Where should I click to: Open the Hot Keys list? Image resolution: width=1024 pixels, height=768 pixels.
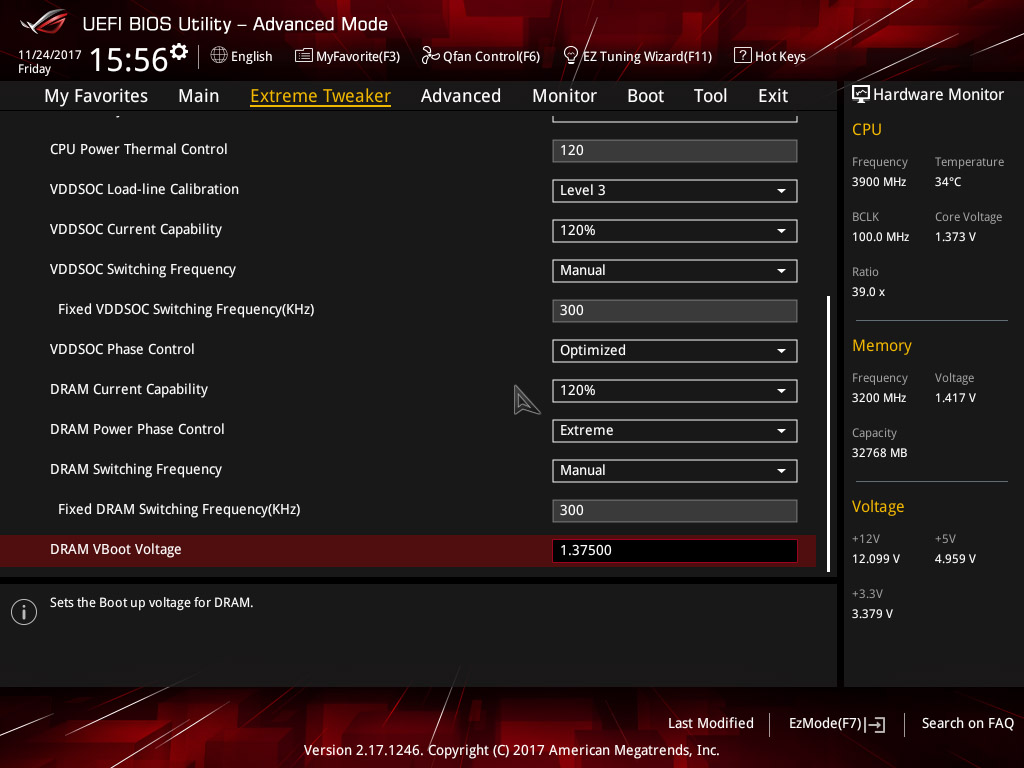click(x=770, y=56)
